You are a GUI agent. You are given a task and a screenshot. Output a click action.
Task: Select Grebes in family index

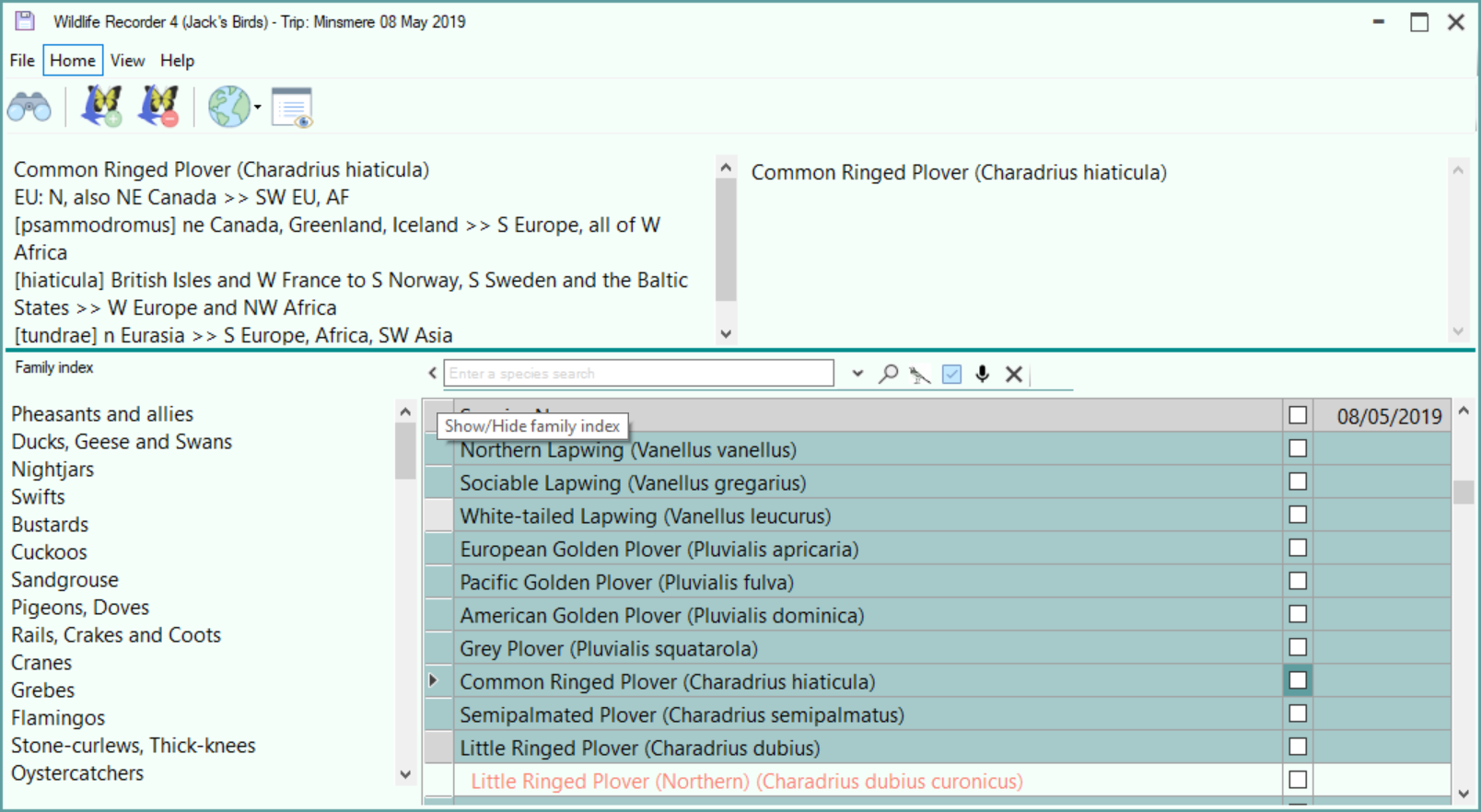click(x=42, y=690)
